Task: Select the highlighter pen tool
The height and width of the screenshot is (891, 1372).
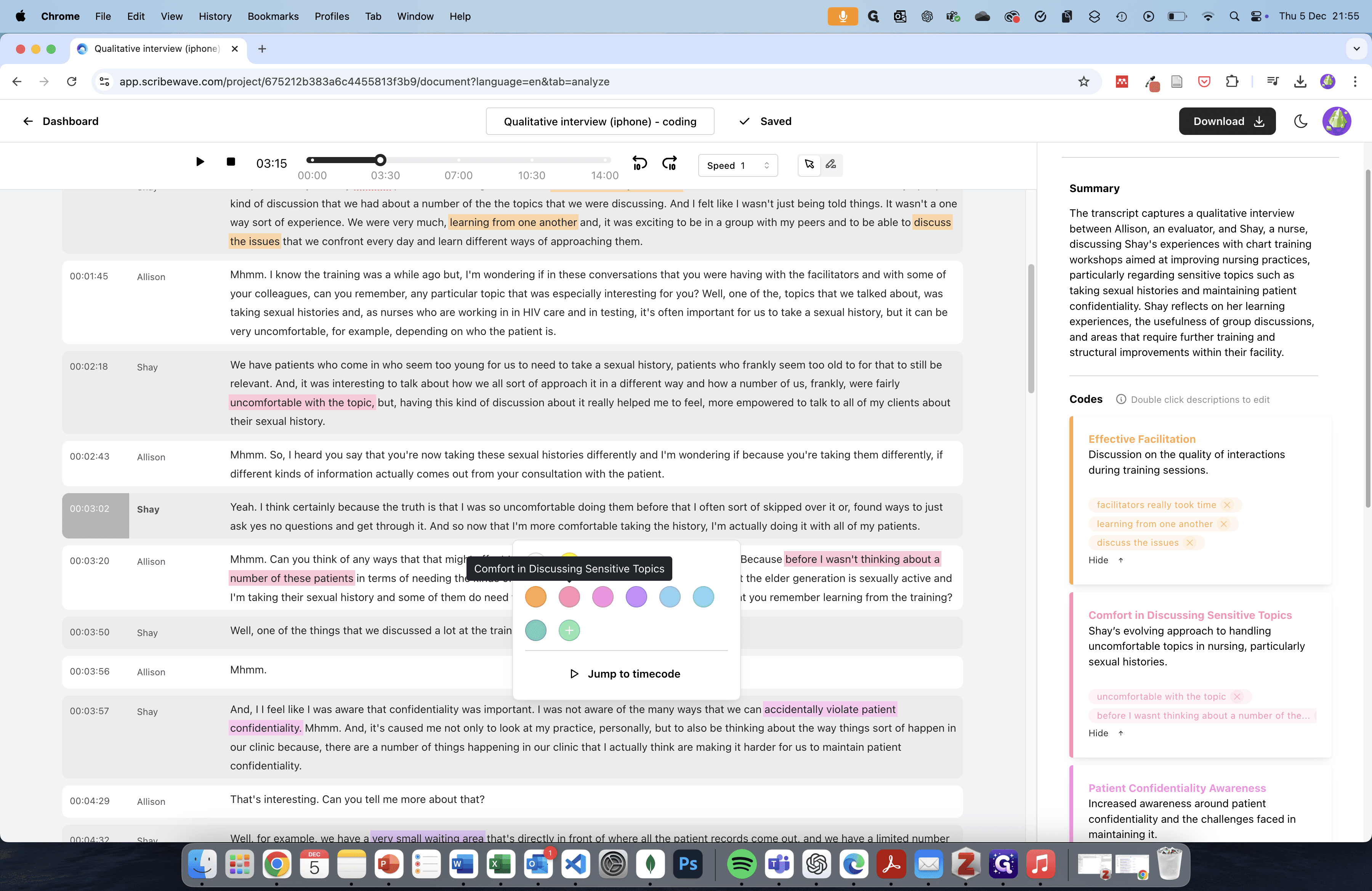Action: point(831,165)
